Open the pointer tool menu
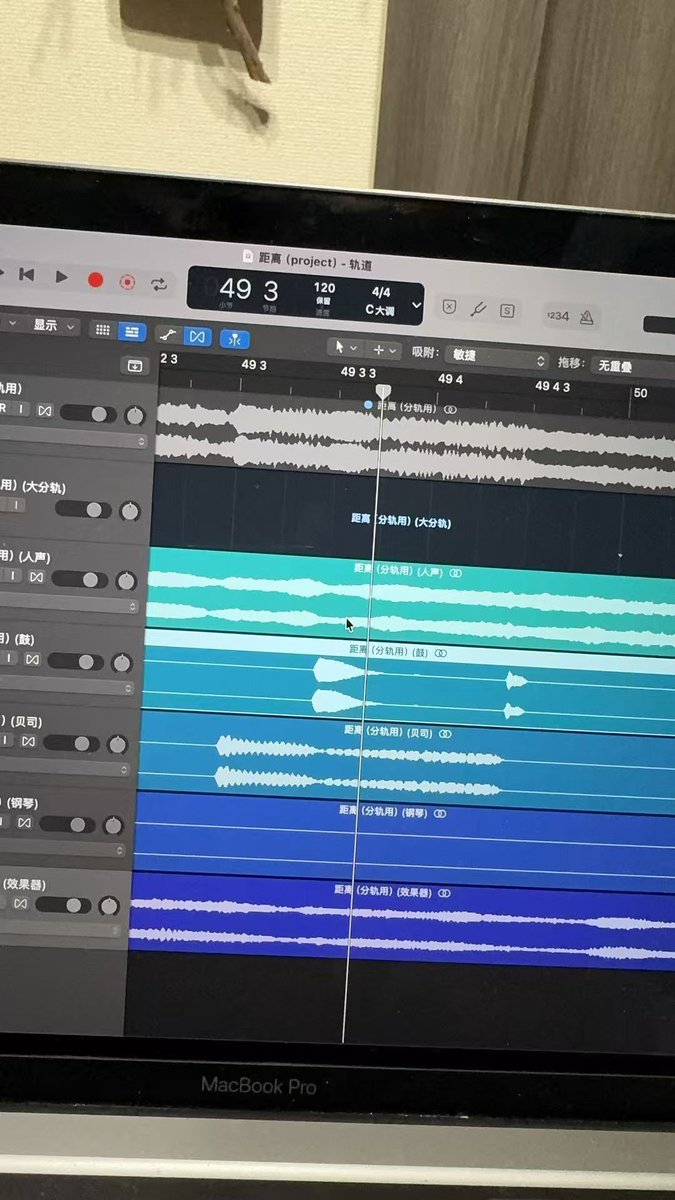This screenshot has width=675, height=1200. click(346, 347)
